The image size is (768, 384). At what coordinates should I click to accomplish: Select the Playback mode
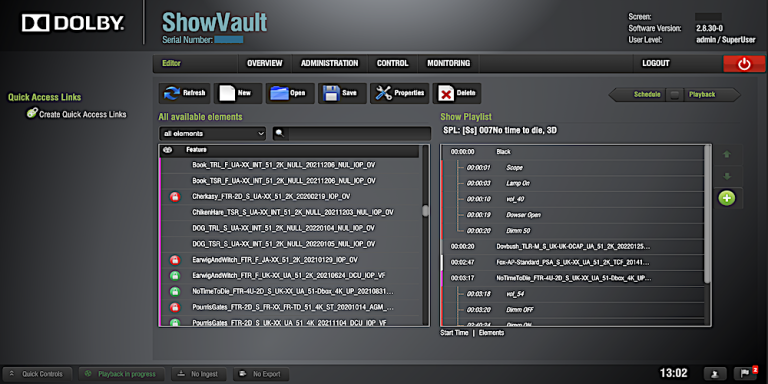click(x=702, y=95)
